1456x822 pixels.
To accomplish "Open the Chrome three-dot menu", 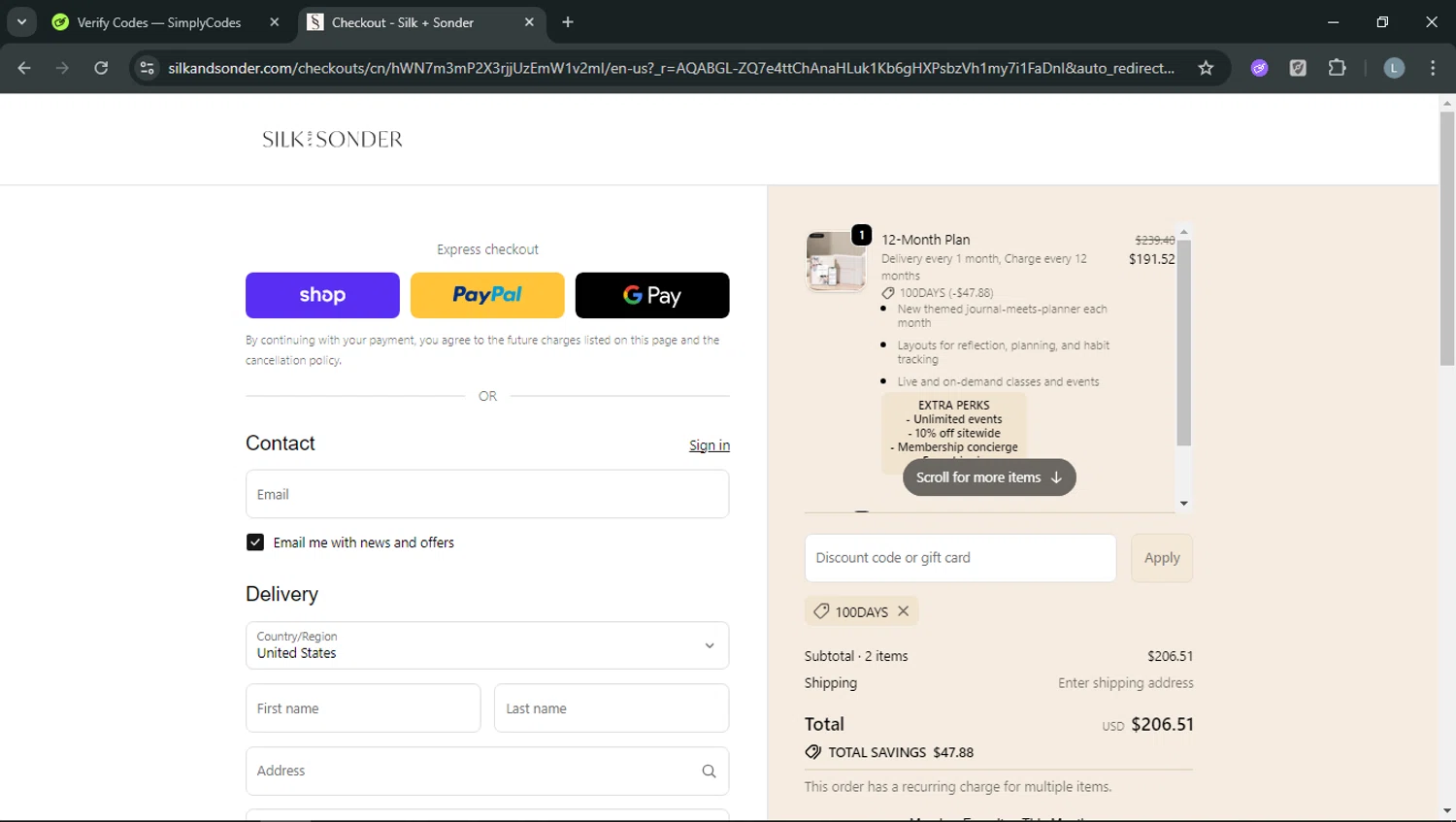I will click(1433, 68).
